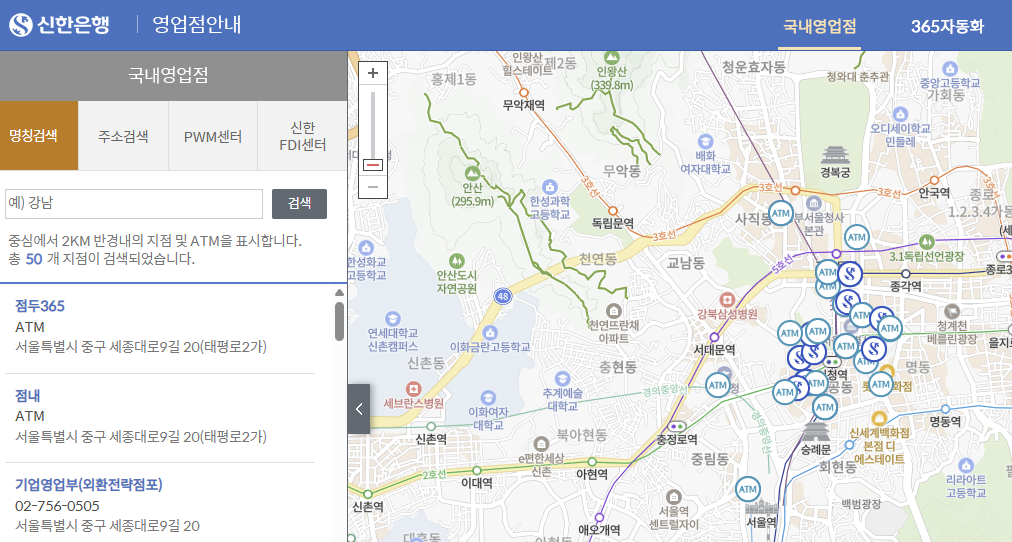This screenshot has height=542, width=1012.
Task: Open the PWM센터 tab
Action: tap(213, 136)
